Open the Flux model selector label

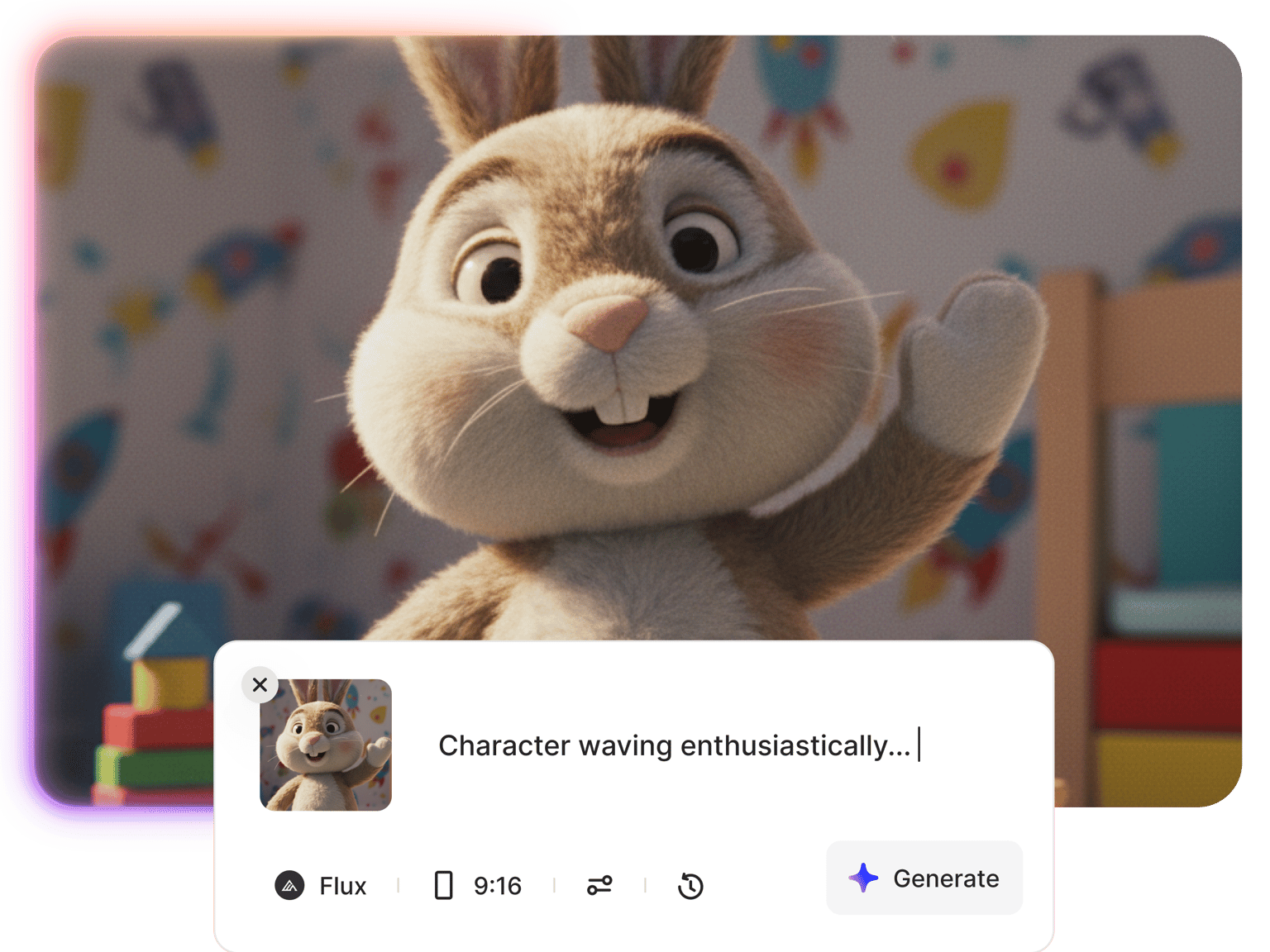coord(342,886)
